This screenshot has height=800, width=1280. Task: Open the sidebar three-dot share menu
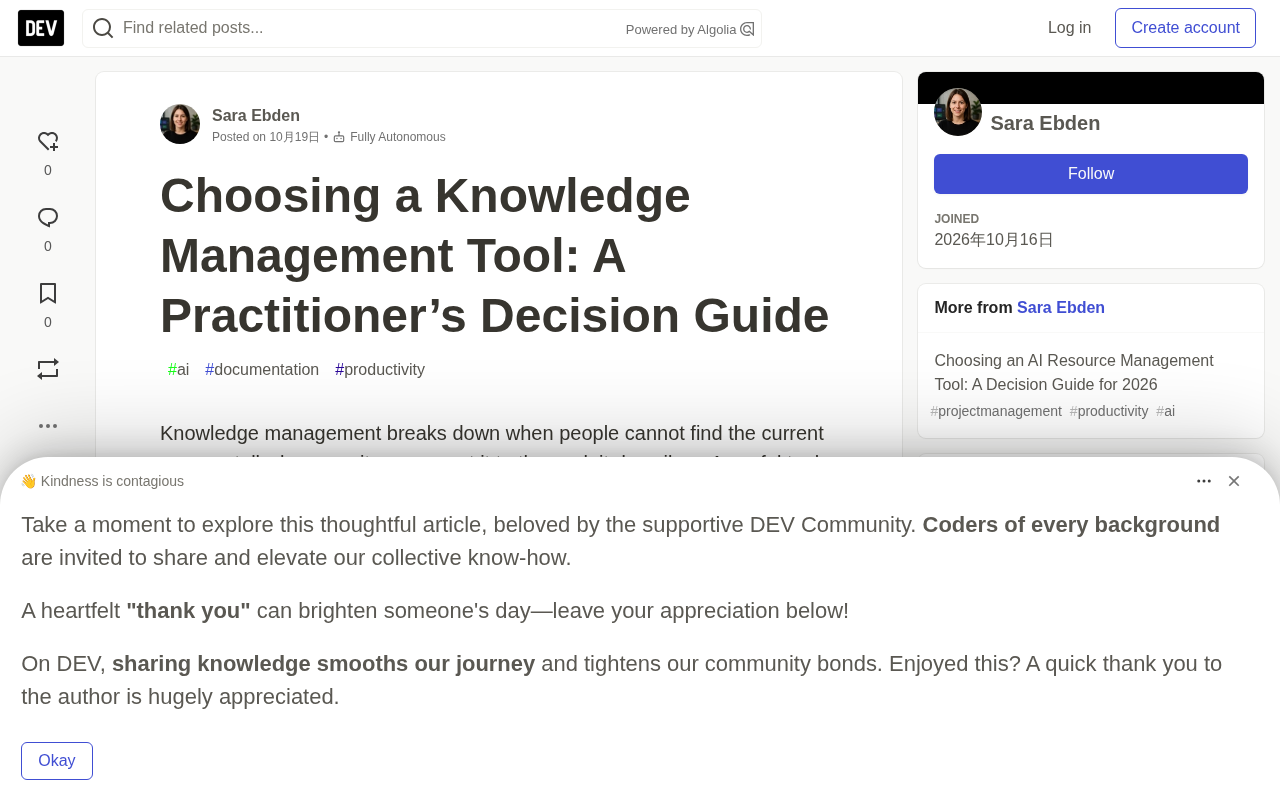coord(48,426)
